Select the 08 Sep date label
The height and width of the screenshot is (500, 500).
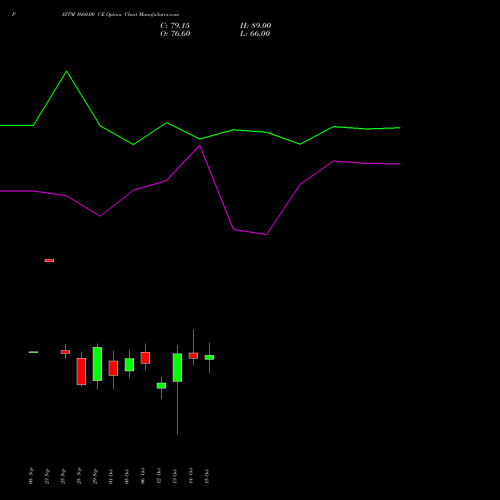click(31, 476)
